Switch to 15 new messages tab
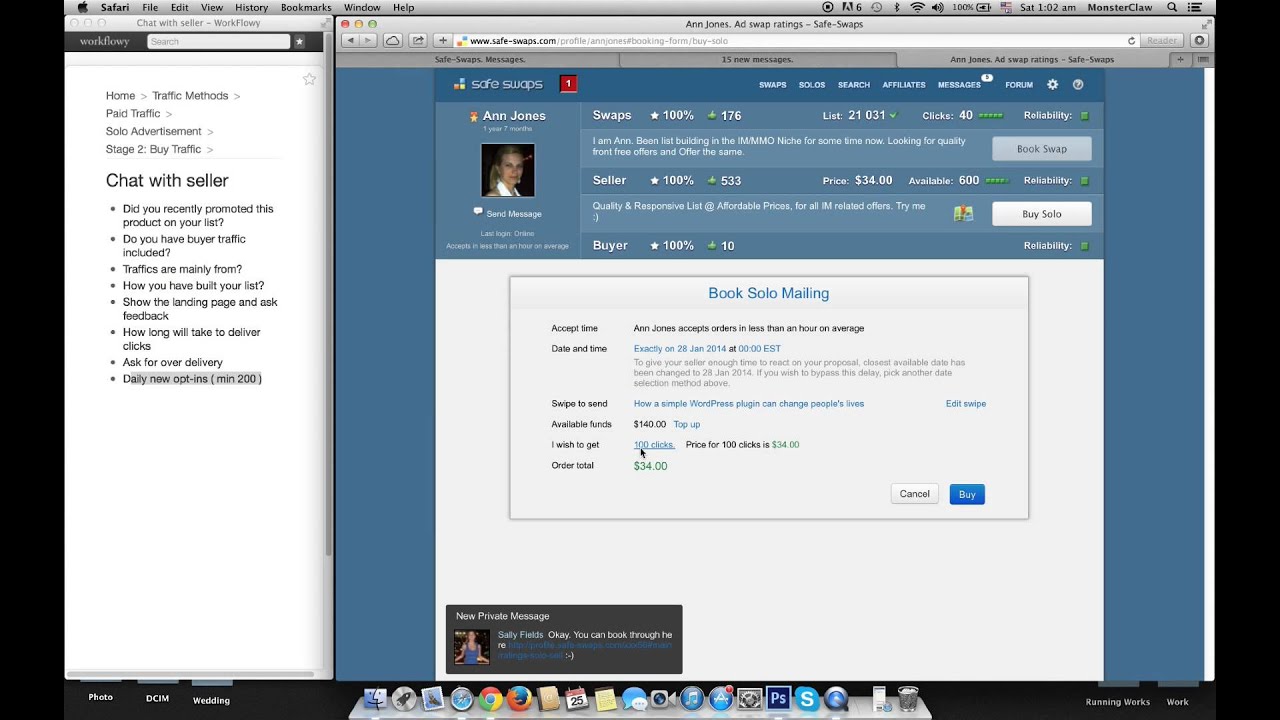This screenshot has height=720, width=1280. tap(757, 59)
